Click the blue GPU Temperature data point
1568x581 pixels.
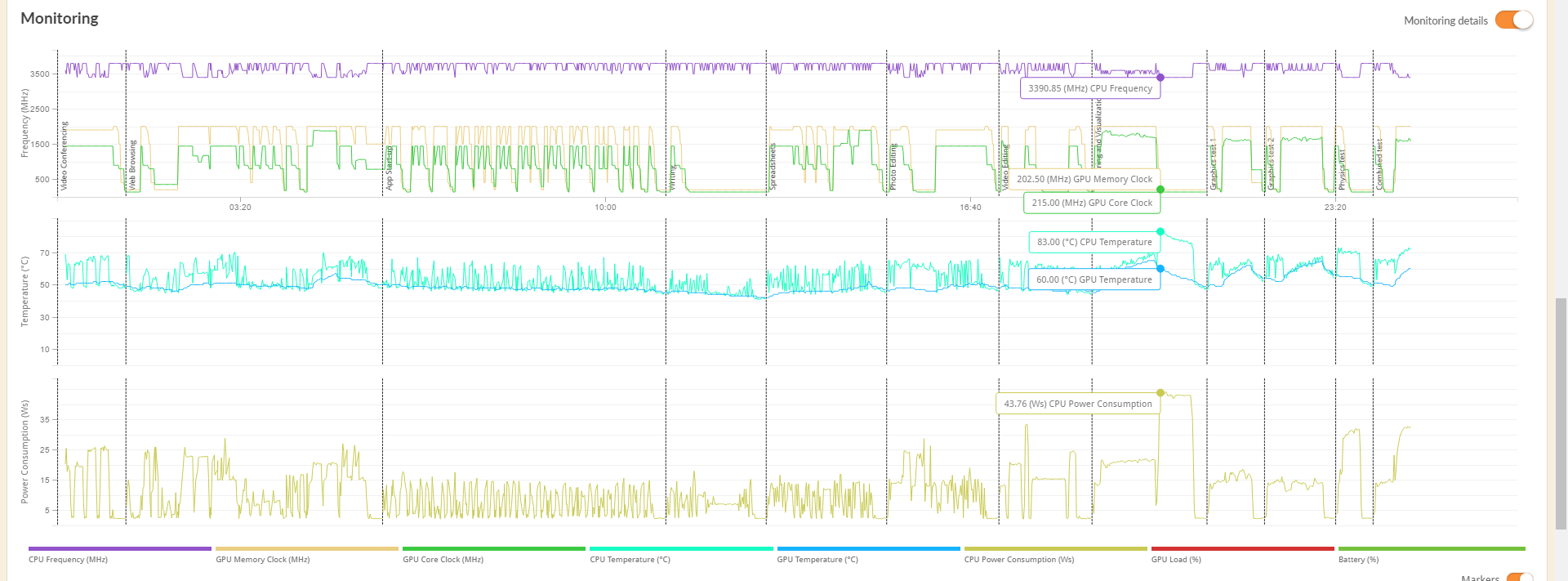pos(1160,269)
